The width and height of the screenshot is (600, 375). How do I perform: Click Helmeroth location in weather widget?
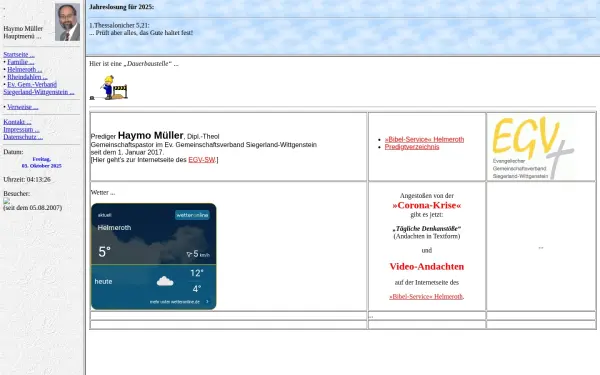[x=114, y=228]
